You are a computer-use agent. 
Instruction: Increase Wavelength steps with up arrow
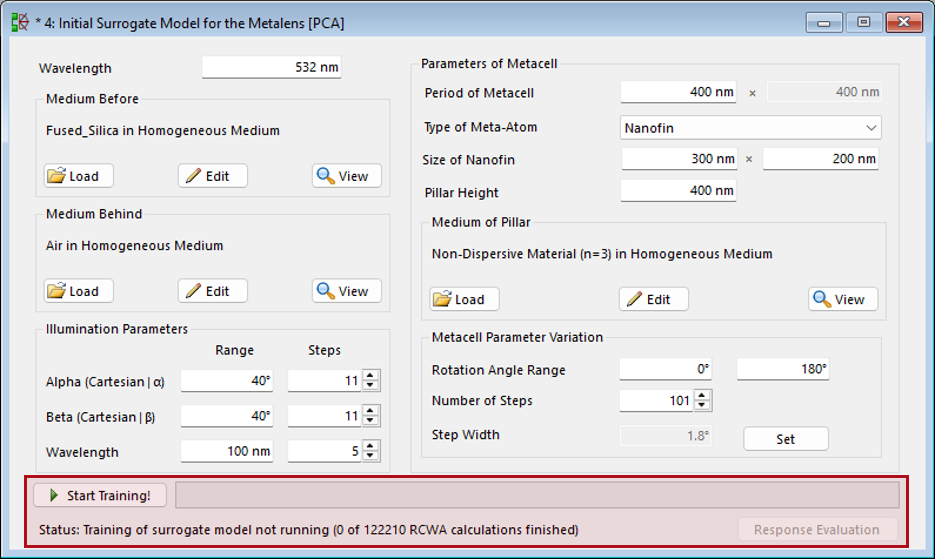371,447
